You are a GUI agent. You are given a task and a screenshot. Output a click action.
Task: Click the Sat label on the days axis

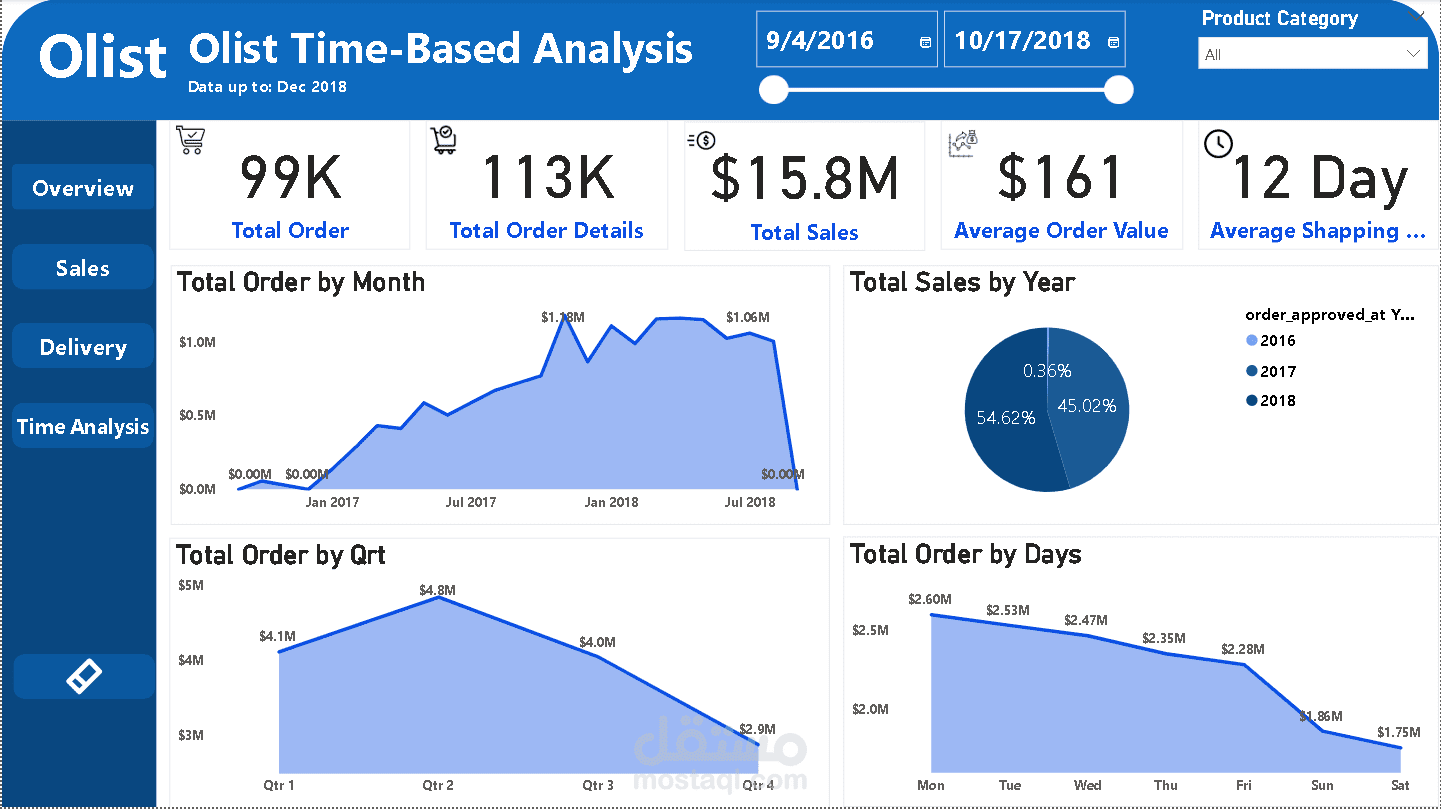click(x=1400, y=786)
